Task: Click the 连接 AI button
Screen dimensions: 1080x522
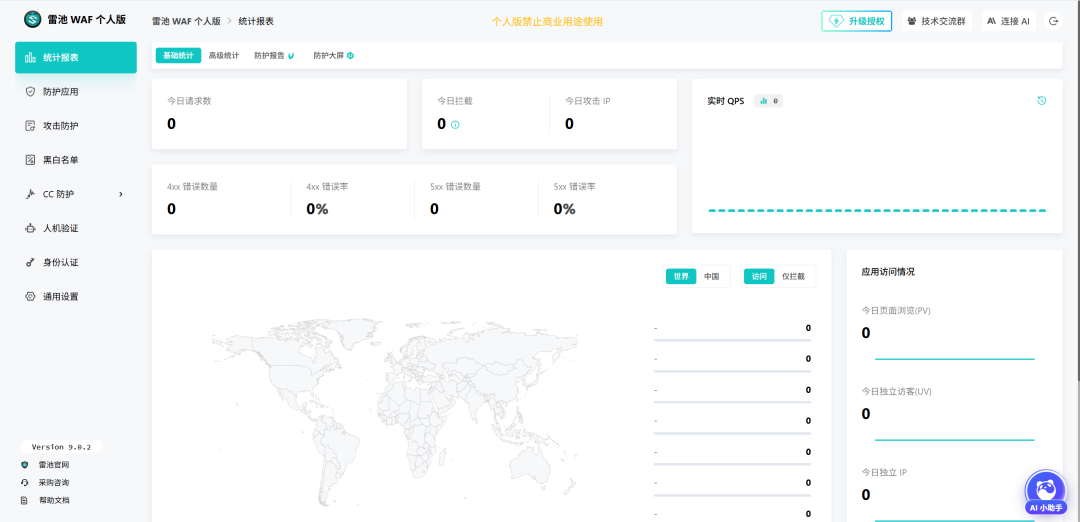Action: coord(1008,21)
